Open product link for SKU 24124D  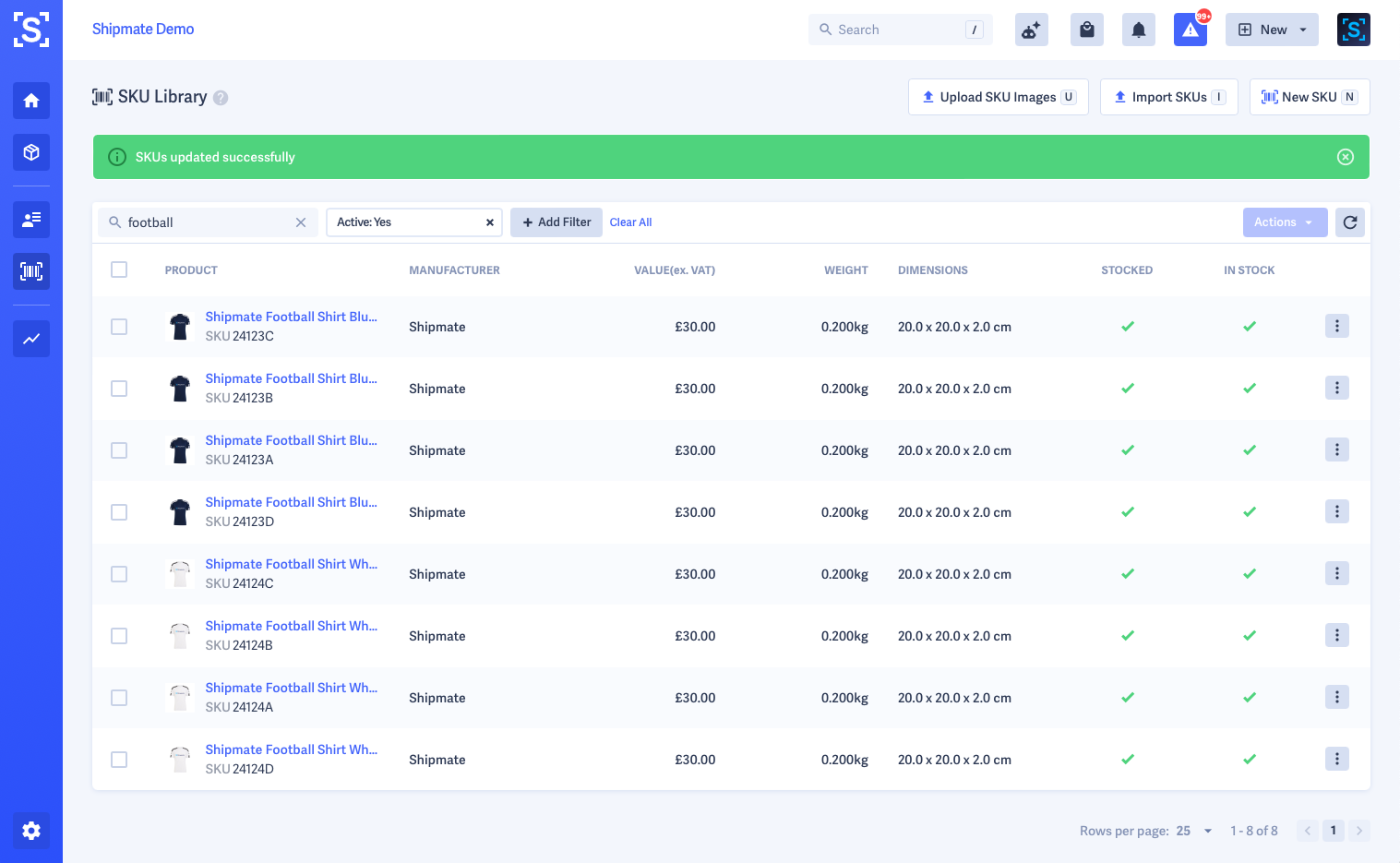pyautogui.click(x=291, y=749)
